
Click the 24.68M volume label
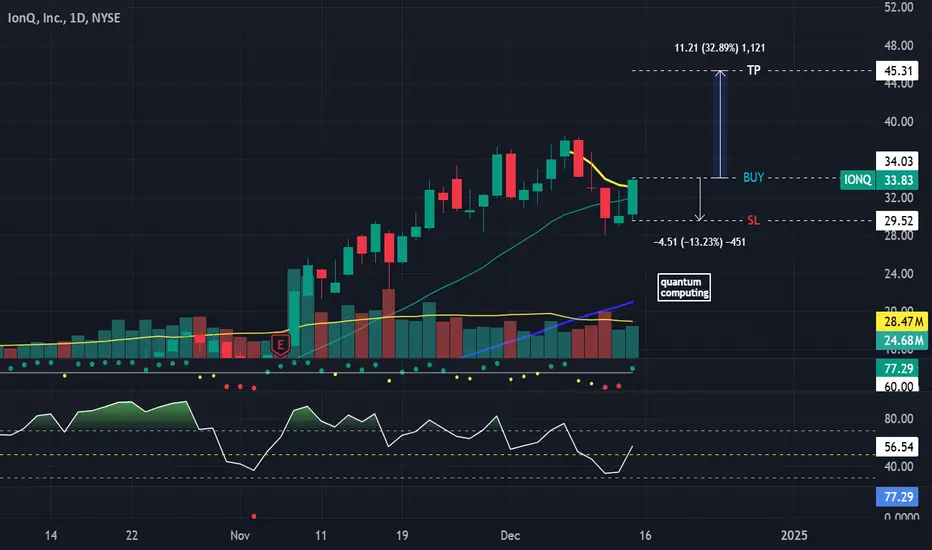[903, 340]
